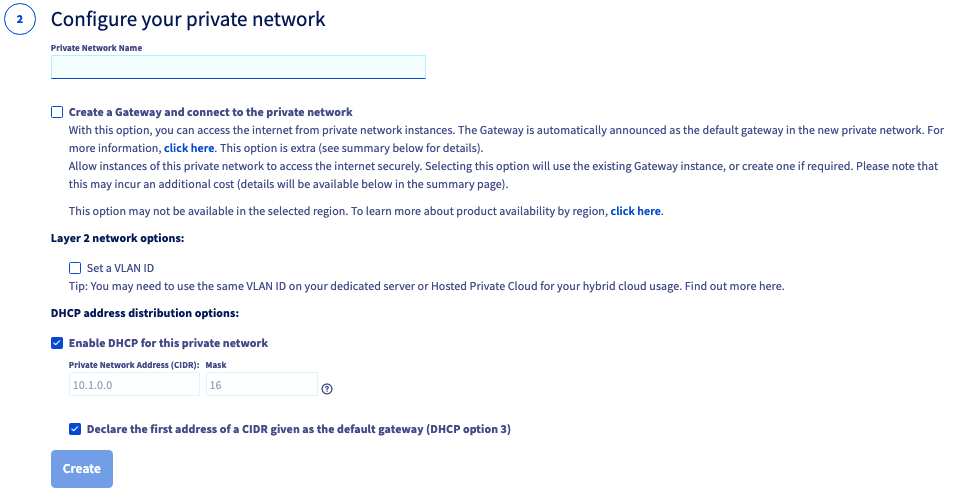
Task: Click the 'DHCP address distribution options' heading
Action: (145, 313)
